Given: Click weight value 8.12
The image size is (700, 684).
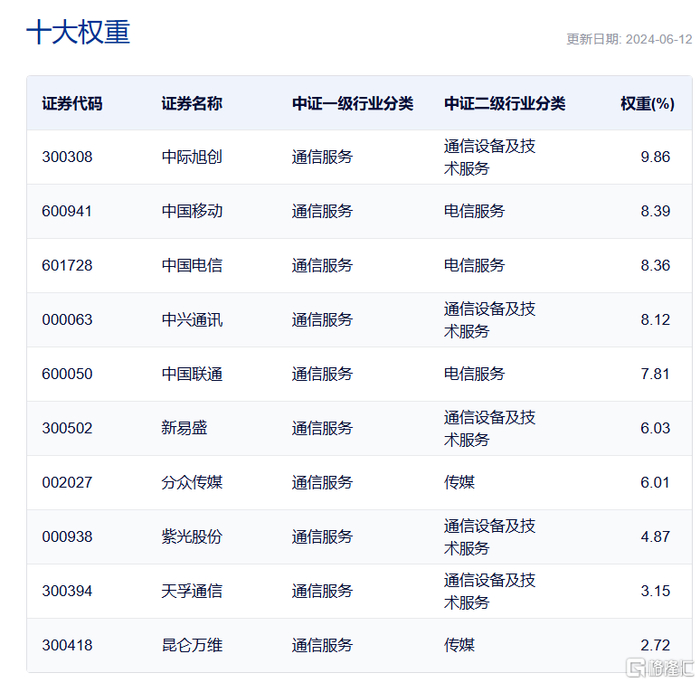Looking at the screenshot, I should click(x=655, y=320).
